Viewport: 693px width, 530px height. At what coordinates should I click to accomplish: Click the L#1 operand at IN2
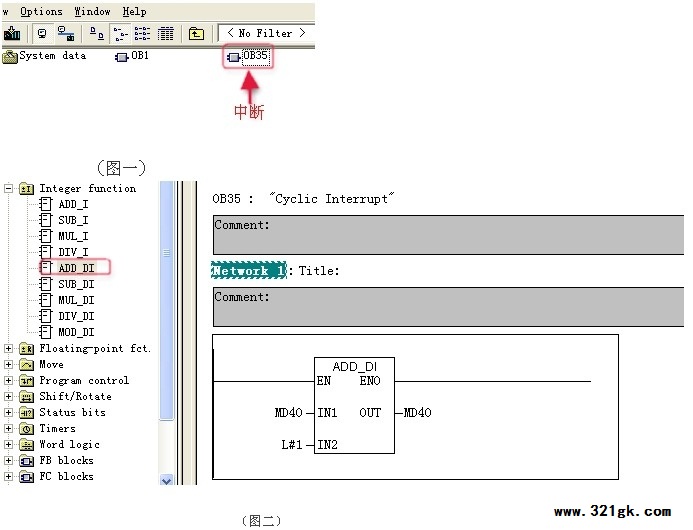pos(292,445)
